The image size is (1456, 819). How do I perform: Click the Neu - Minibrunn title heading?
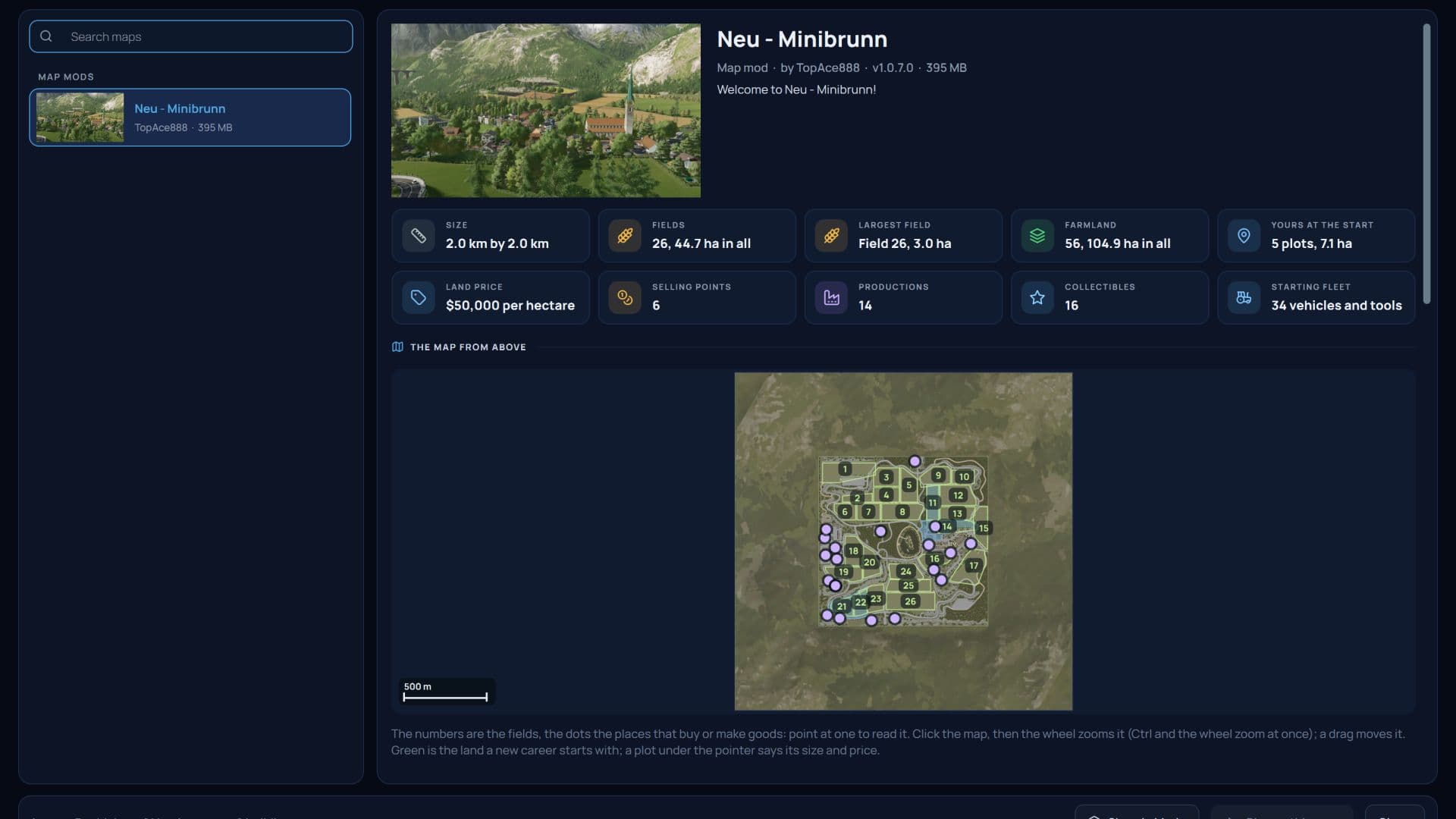(802, 39)
